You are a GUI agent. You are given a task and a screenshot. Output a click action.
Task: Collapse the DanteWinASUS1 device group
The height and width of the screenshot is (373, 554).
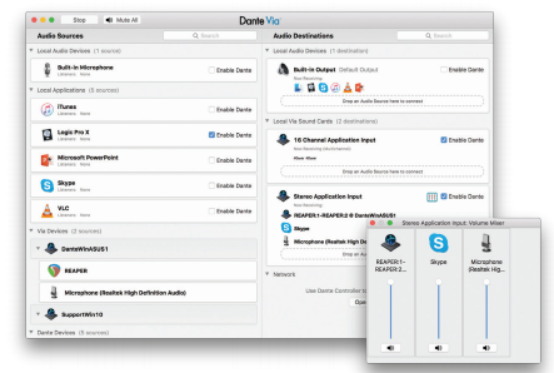tap(38, 248)
